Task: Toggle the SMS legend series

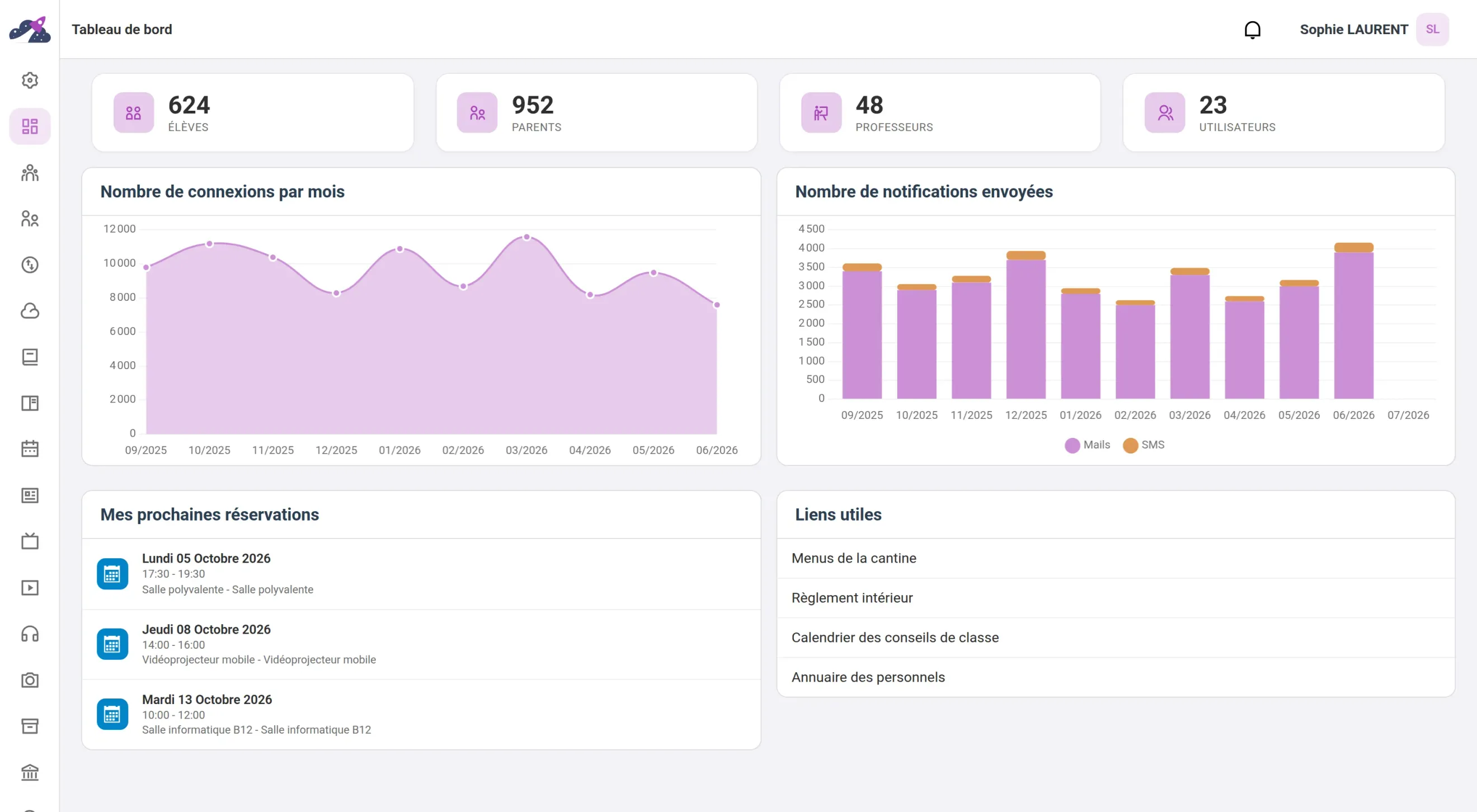Action: coord(1144,445)
